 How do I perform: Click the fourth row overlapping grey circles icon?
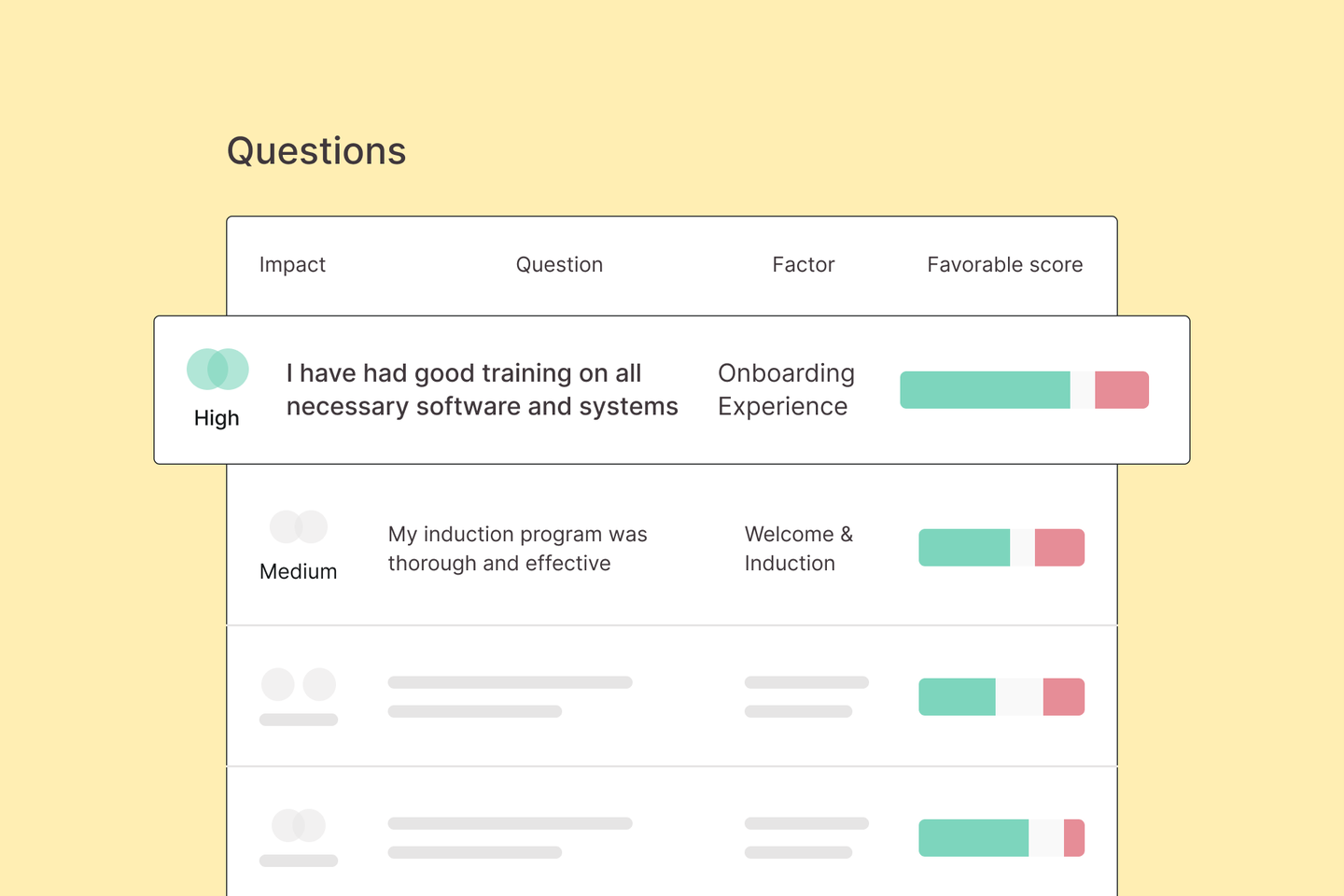point(299,825)
